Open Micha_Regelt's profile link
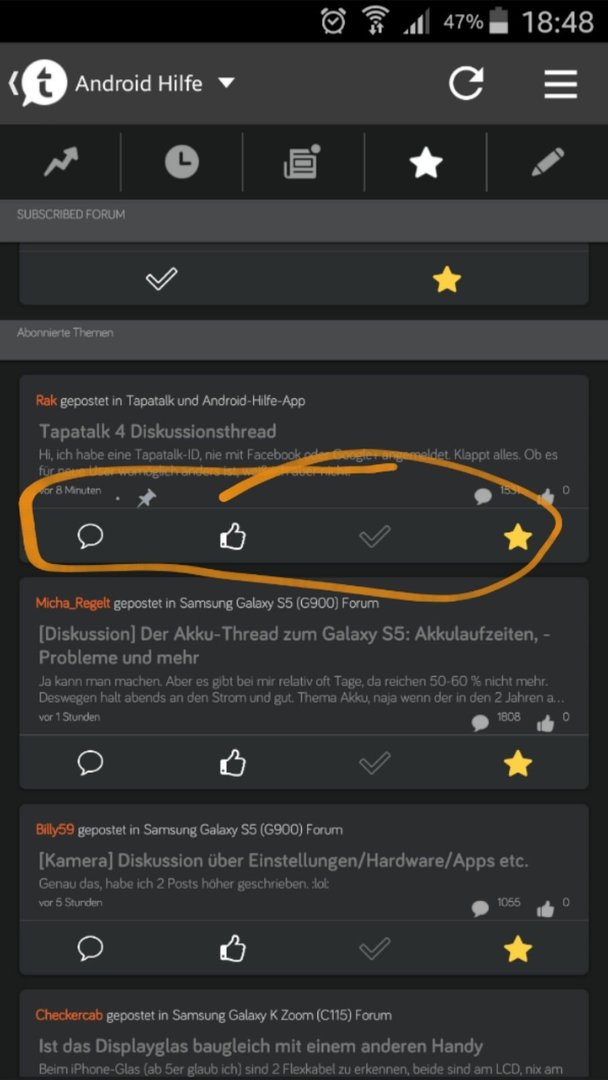Screen dimensions: 608x1080 pyautogui.click(x=73, y=603)
